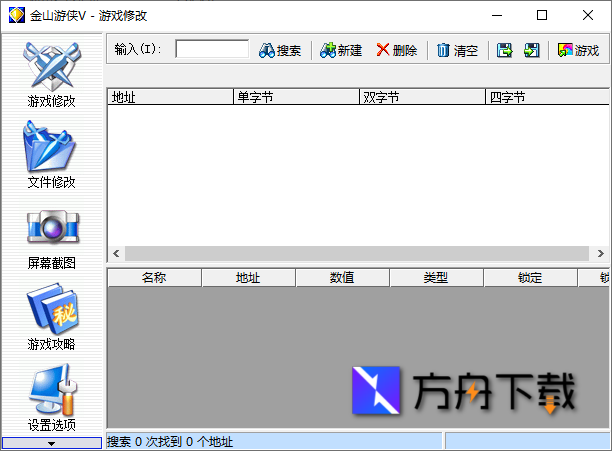Click the 单字节 column header
This screenshot has height=451, width=612.
[296, 97]
